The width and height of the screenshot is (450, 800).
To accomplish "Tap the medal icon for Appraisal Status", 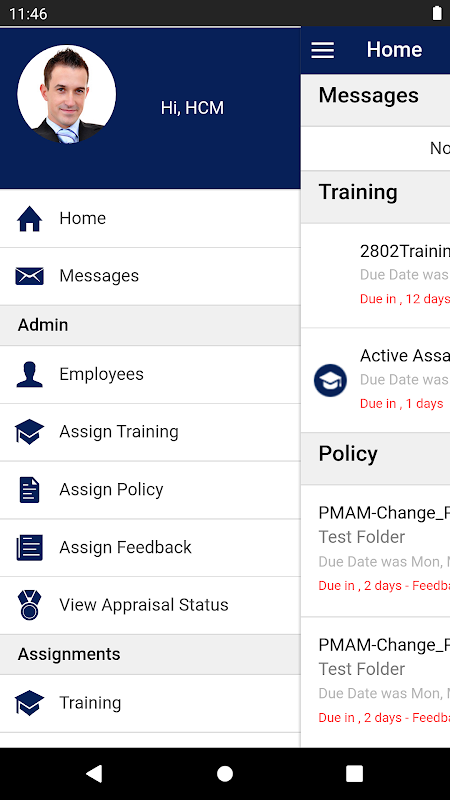I will click(x=30, y=605).
